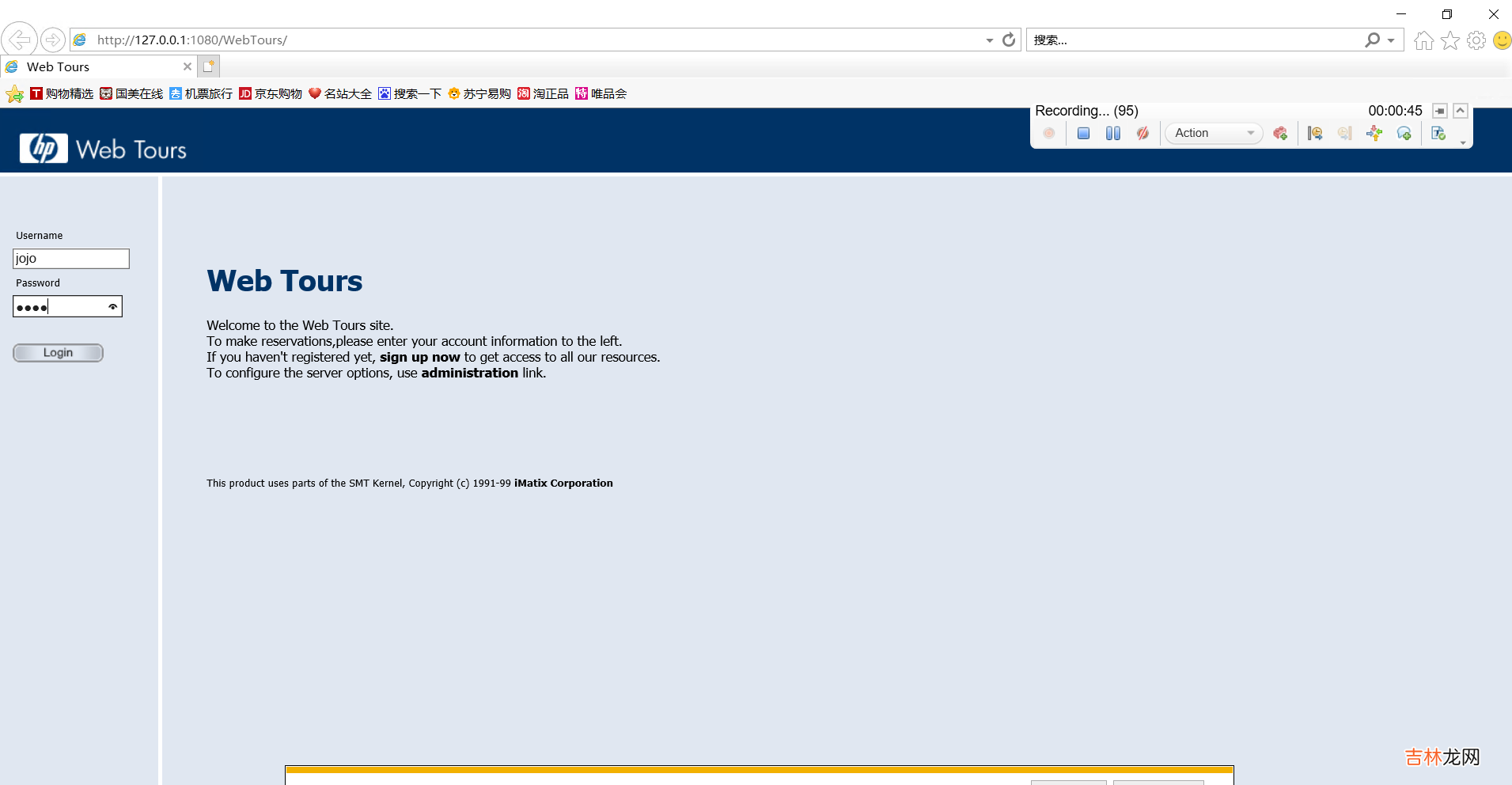
Task: Click the insert rendezvous arrows icon
Action: [x=1374, y=134]
